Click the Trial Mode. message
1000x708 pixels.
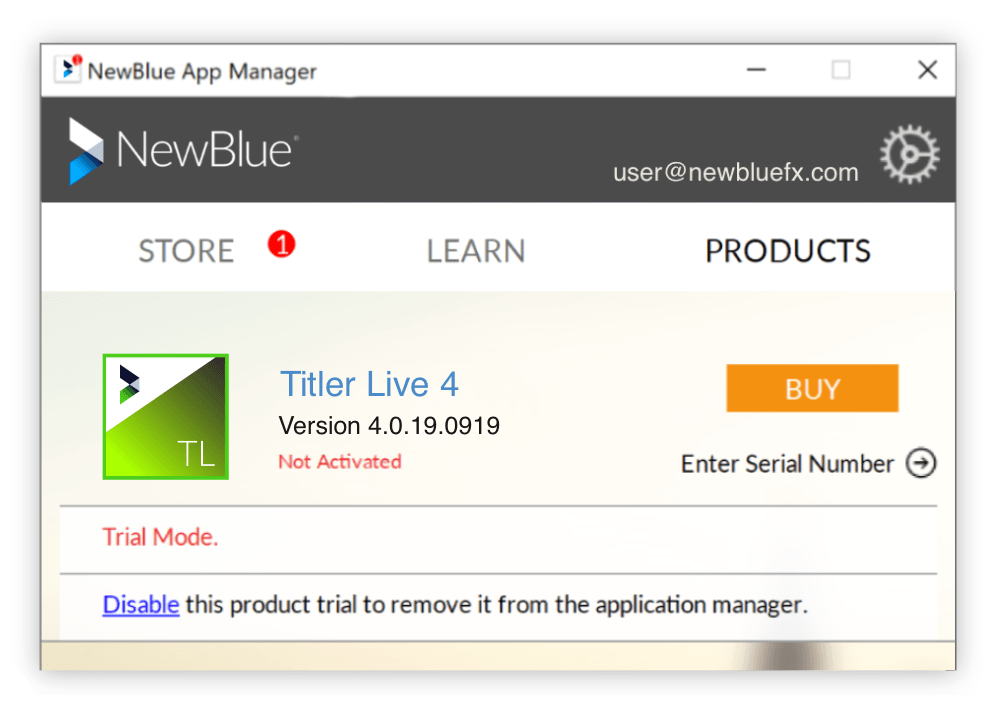click(x=161, y=537)
